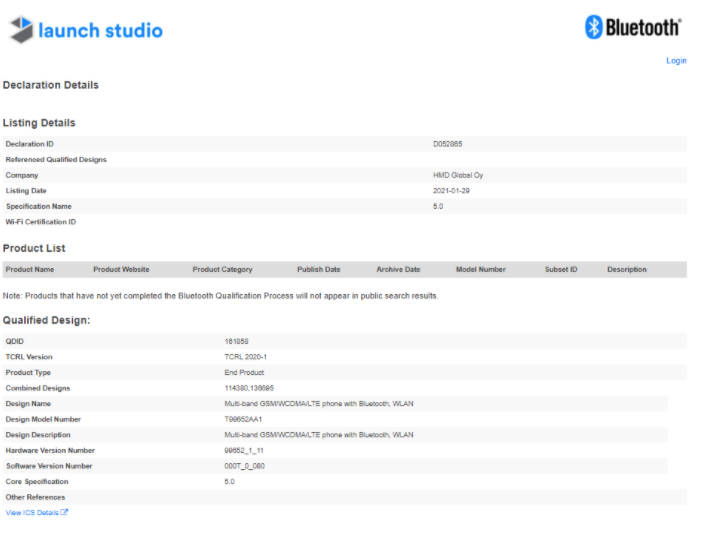Sort by Product Name column header

pyautogui.click(x=30, y=269)
